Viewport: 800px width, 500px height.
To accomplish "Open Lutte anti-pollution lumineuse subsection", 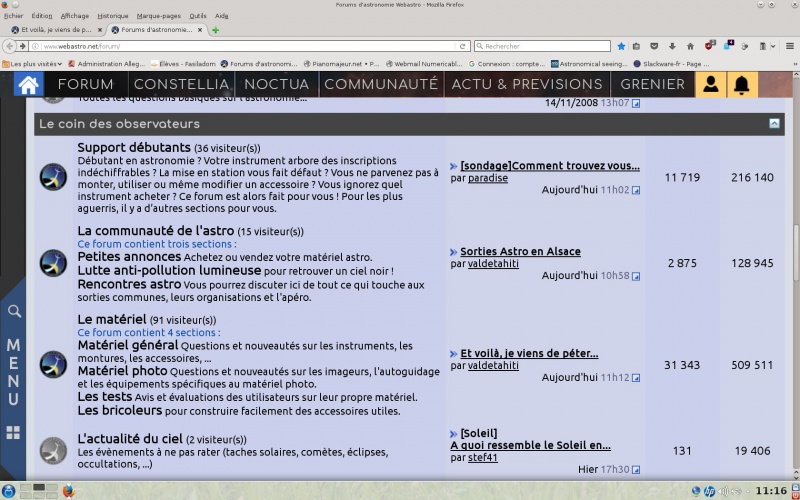I will click(x=169, y=270).
